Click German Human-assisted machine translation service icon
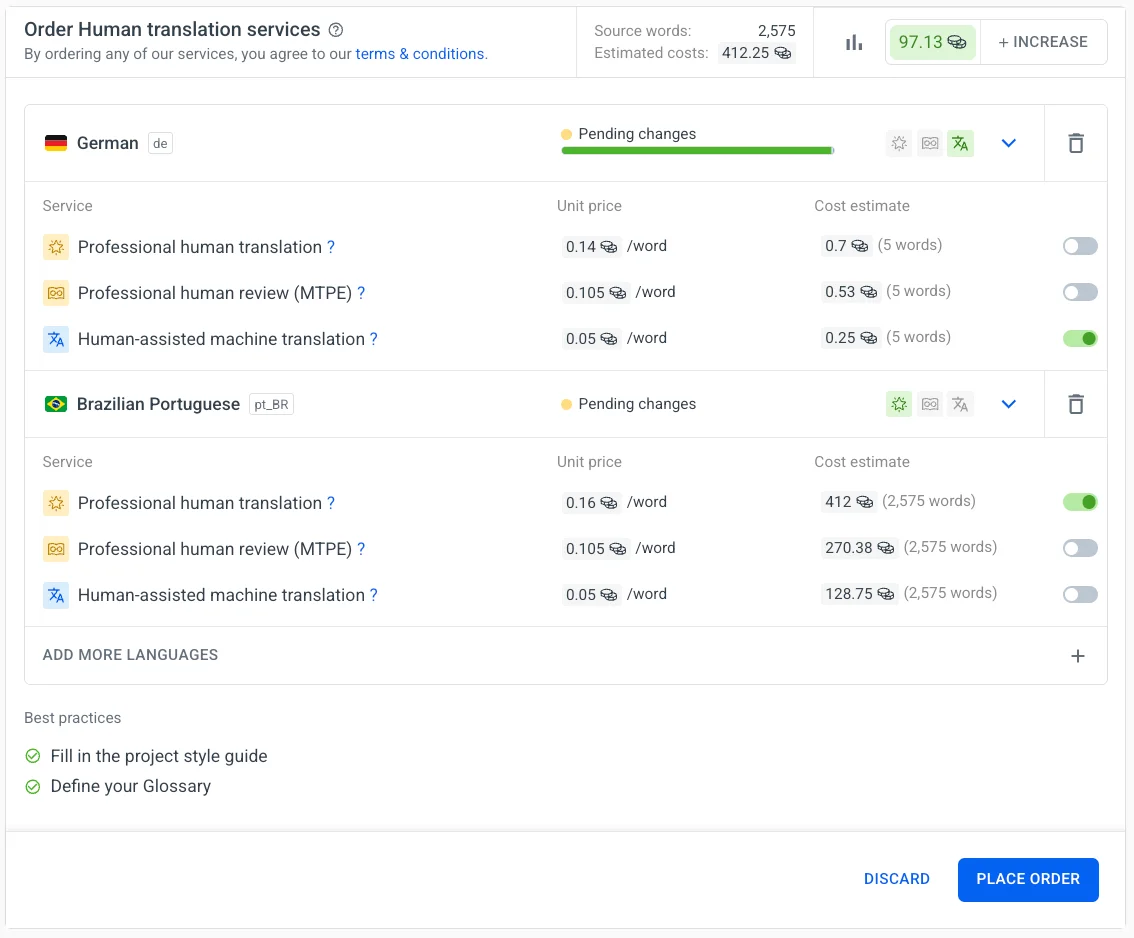The image size is (1134, 938). point(56,339)
